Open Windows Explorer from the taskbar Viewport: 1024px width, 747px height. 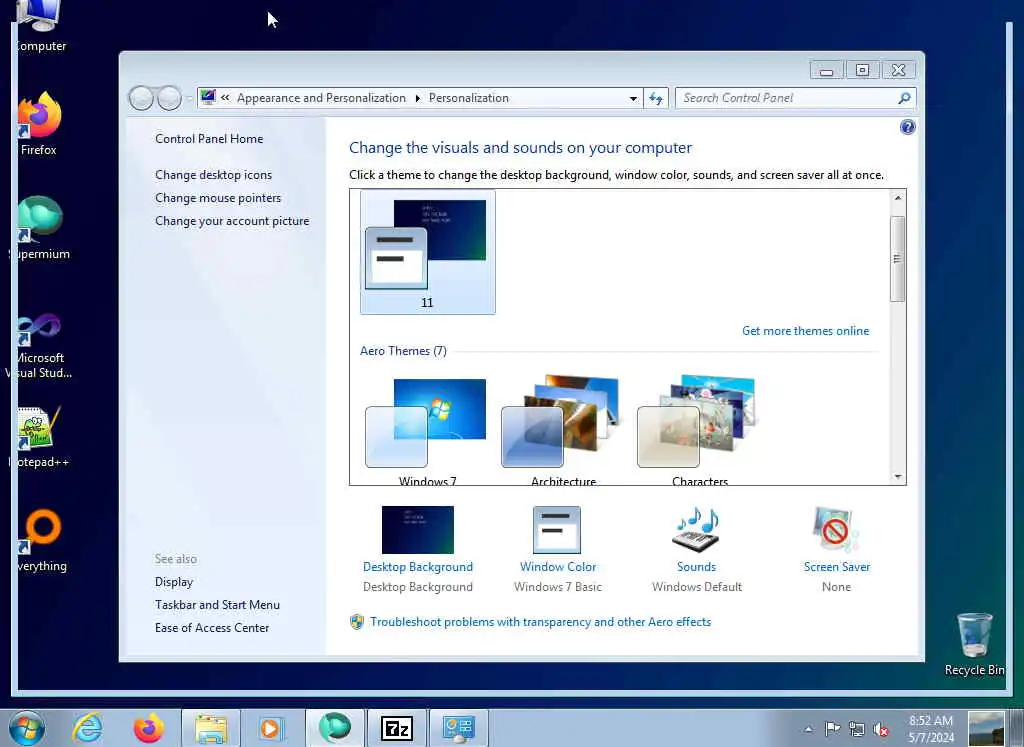click(x=210, y=728)
